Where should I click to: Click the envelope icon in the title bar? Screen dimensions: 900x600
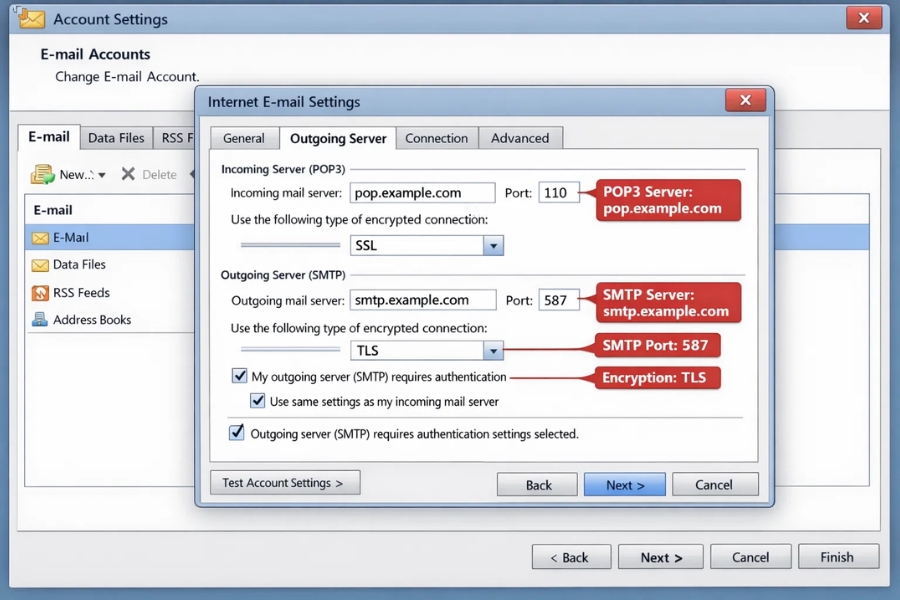coord(30,18)
